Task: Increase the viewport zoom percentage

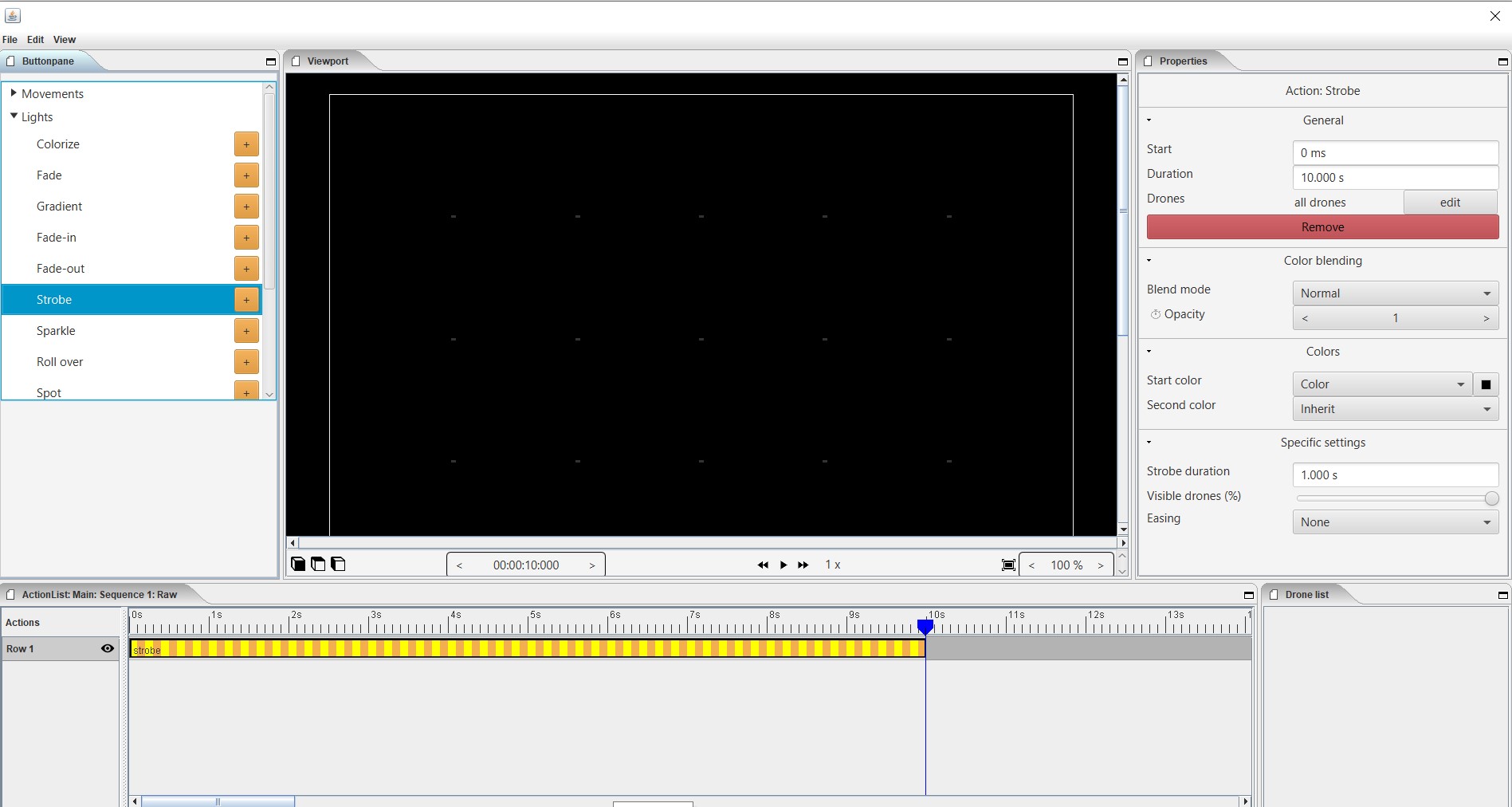Action: click(x=1101, y=565)
